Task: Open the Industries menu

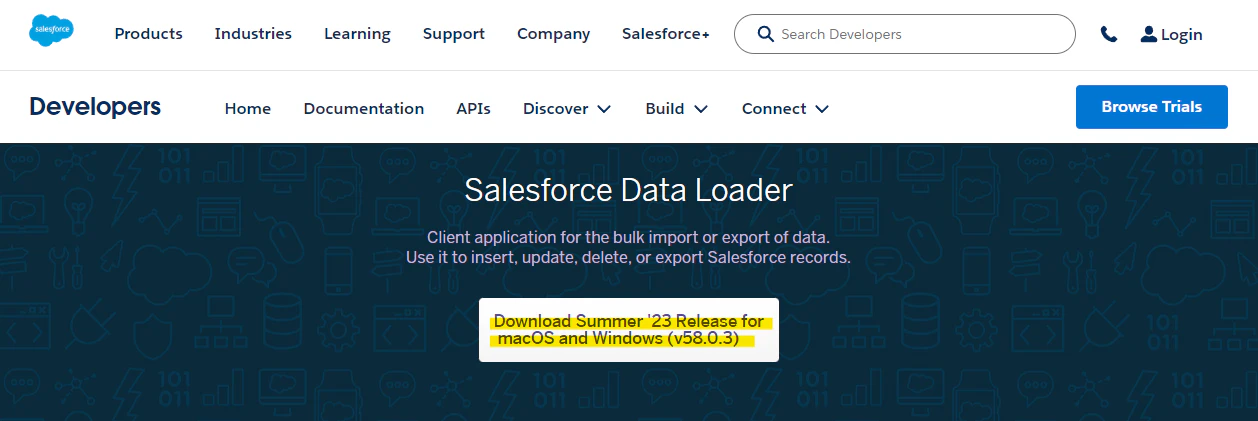Action: click(x=253, y=34)
